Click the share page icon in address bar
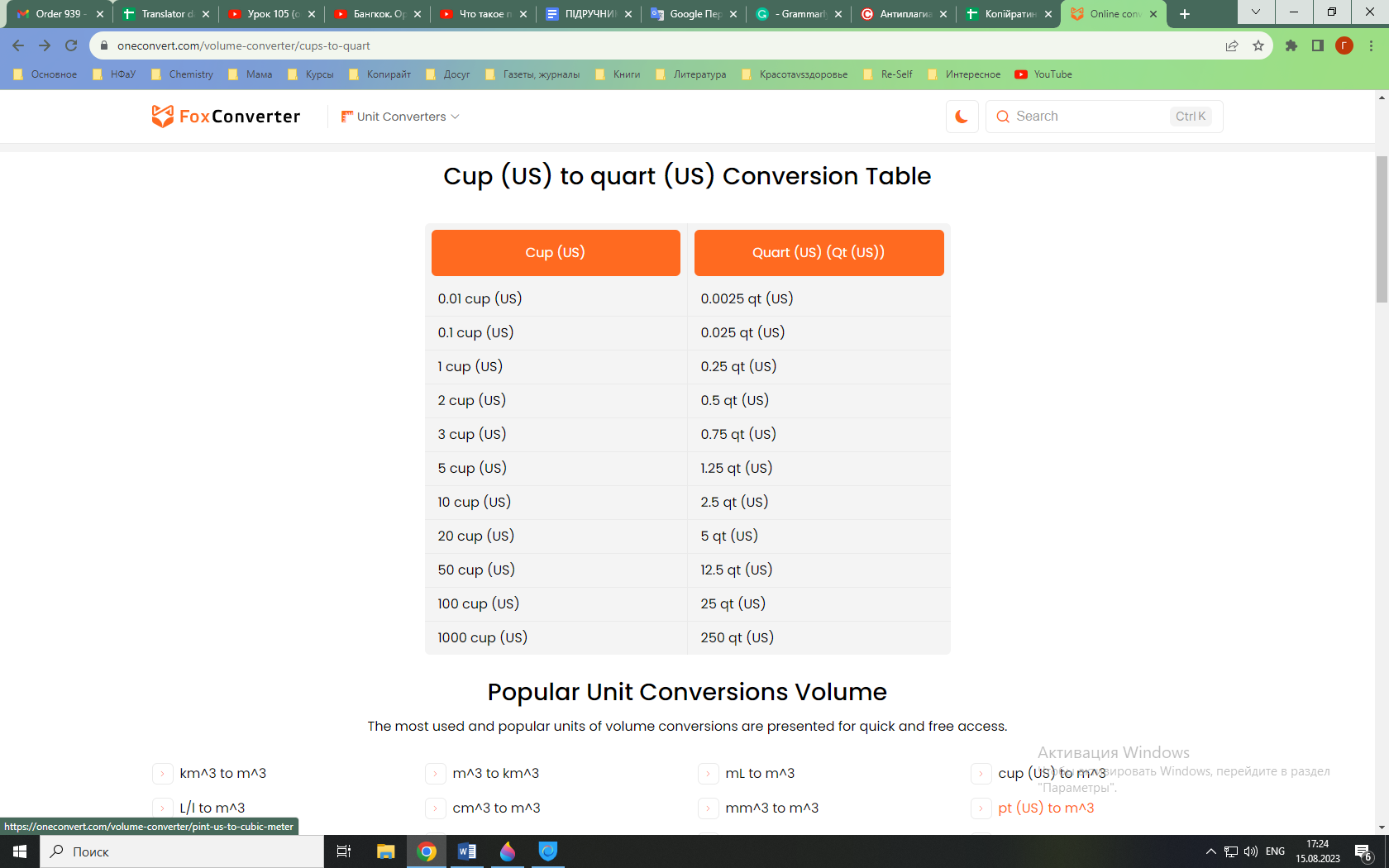This screenshot has width=1389, height=868. tap(1232, 45)
